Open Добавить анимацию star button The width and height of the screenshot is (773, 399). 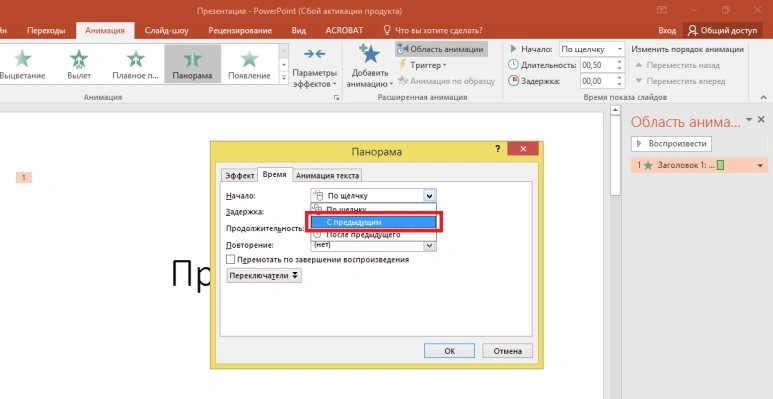[369, 54]
